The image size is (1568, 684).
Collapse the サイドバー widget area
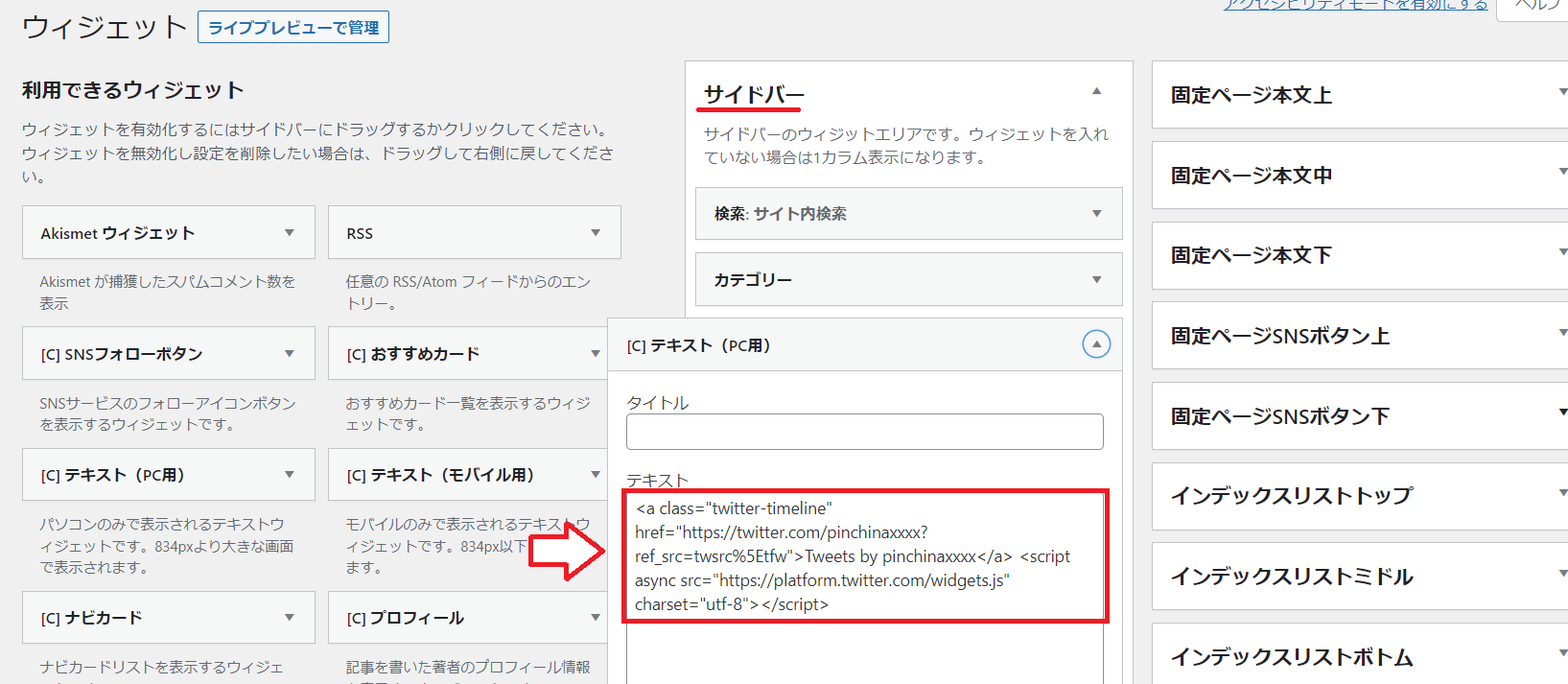pyautogui.click(x=1096, y=92)
